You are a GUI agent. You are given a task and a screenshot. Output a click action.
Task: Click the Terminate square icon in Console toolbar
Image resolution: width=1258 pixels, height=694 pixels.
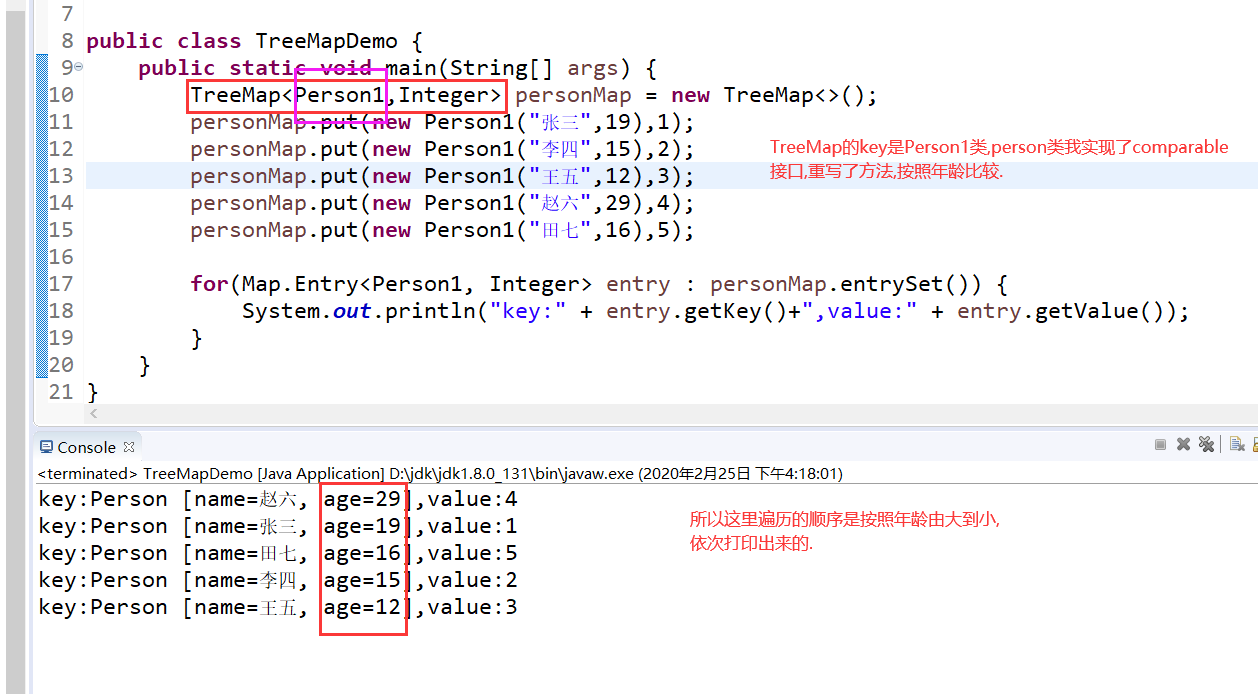coord(1160,445)
